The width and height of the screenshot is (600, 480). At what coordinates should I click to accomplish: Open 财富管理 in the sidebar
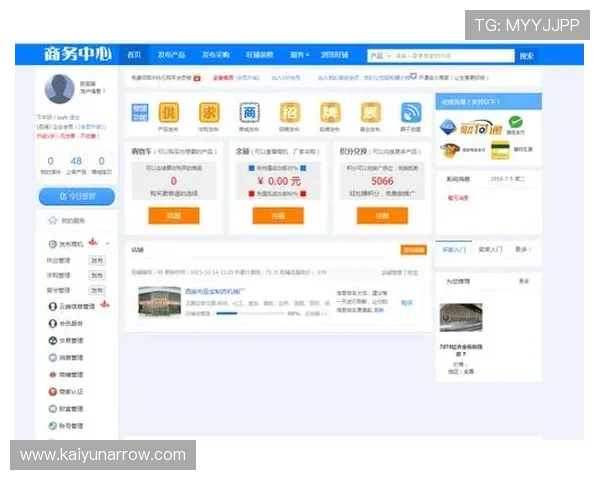click(x=66, y=409)
